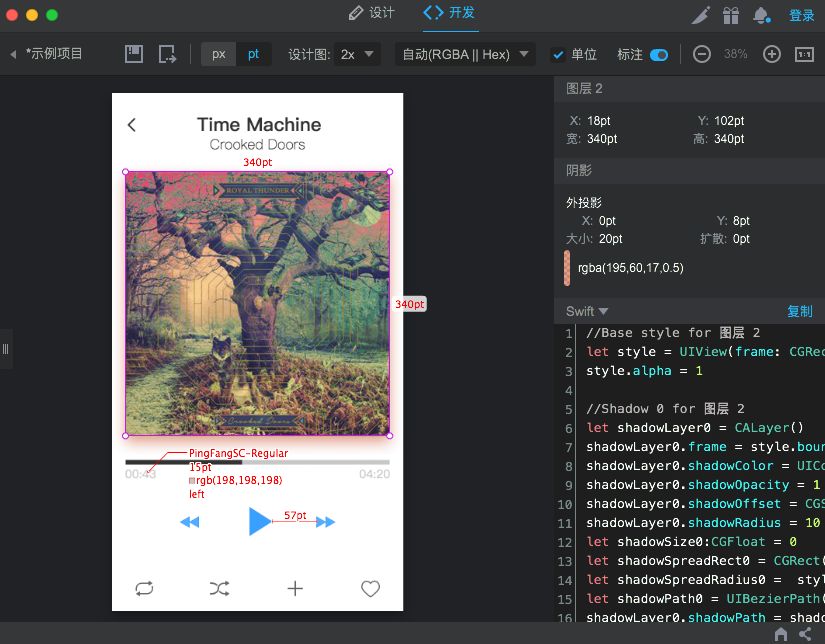Click the 登录 login link
825x644 pixels.
801,15
